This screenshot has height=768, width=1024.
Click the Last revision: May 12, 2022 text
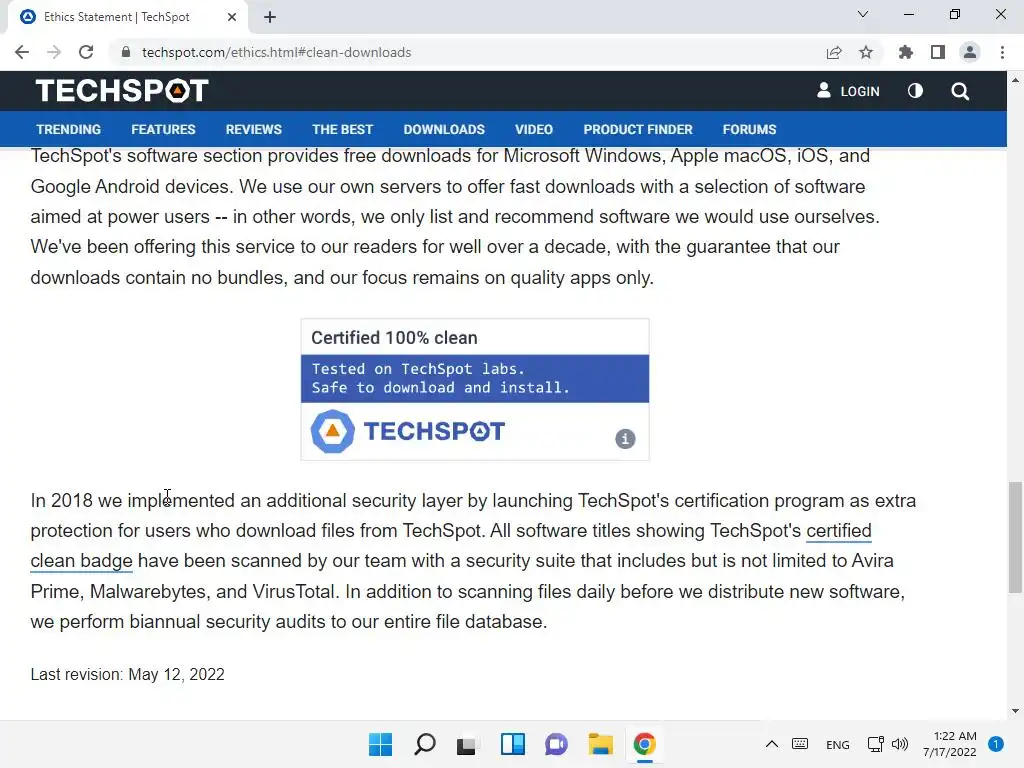(x=127, y=675)
